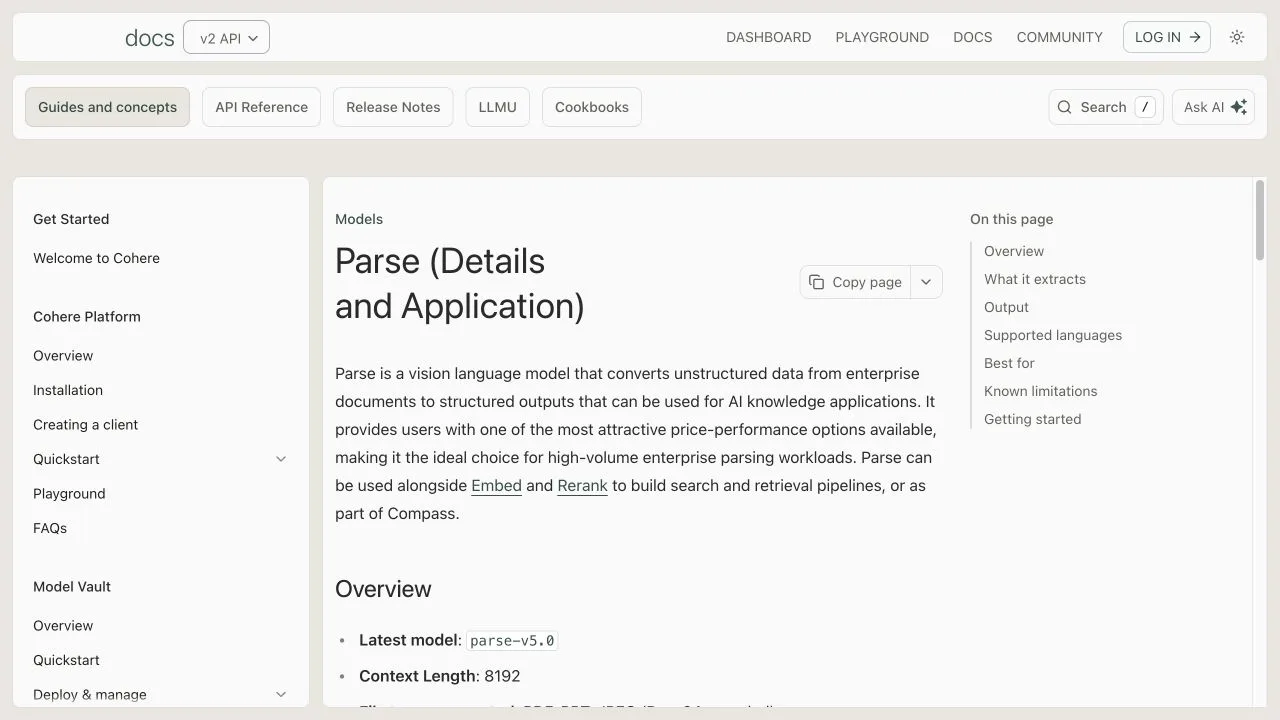Screen dimensions: 1280x720
Task: Go to PLAYGROUND in top navigation
Action: click(x=882, y=37)
